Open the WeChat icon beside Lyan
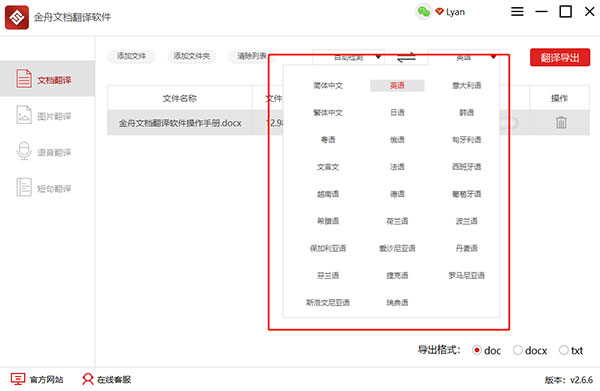 424,11
